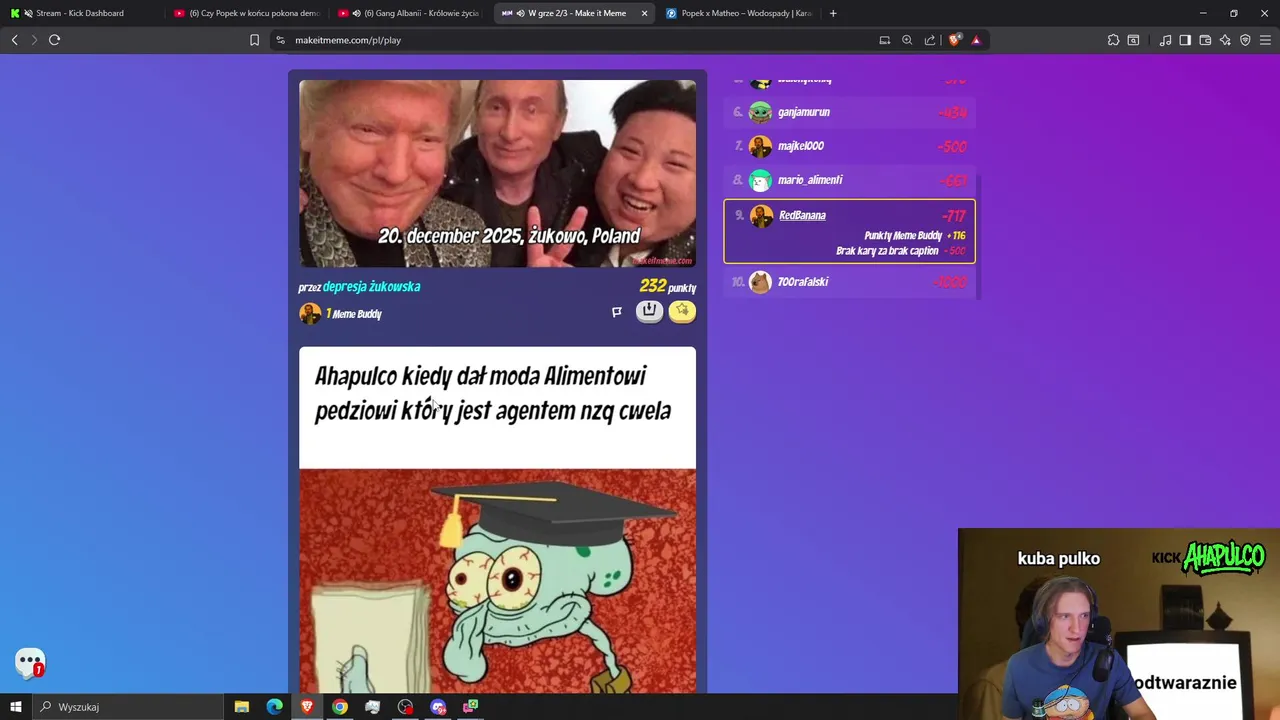Open site settings icon beside the URL

[281, 40]
